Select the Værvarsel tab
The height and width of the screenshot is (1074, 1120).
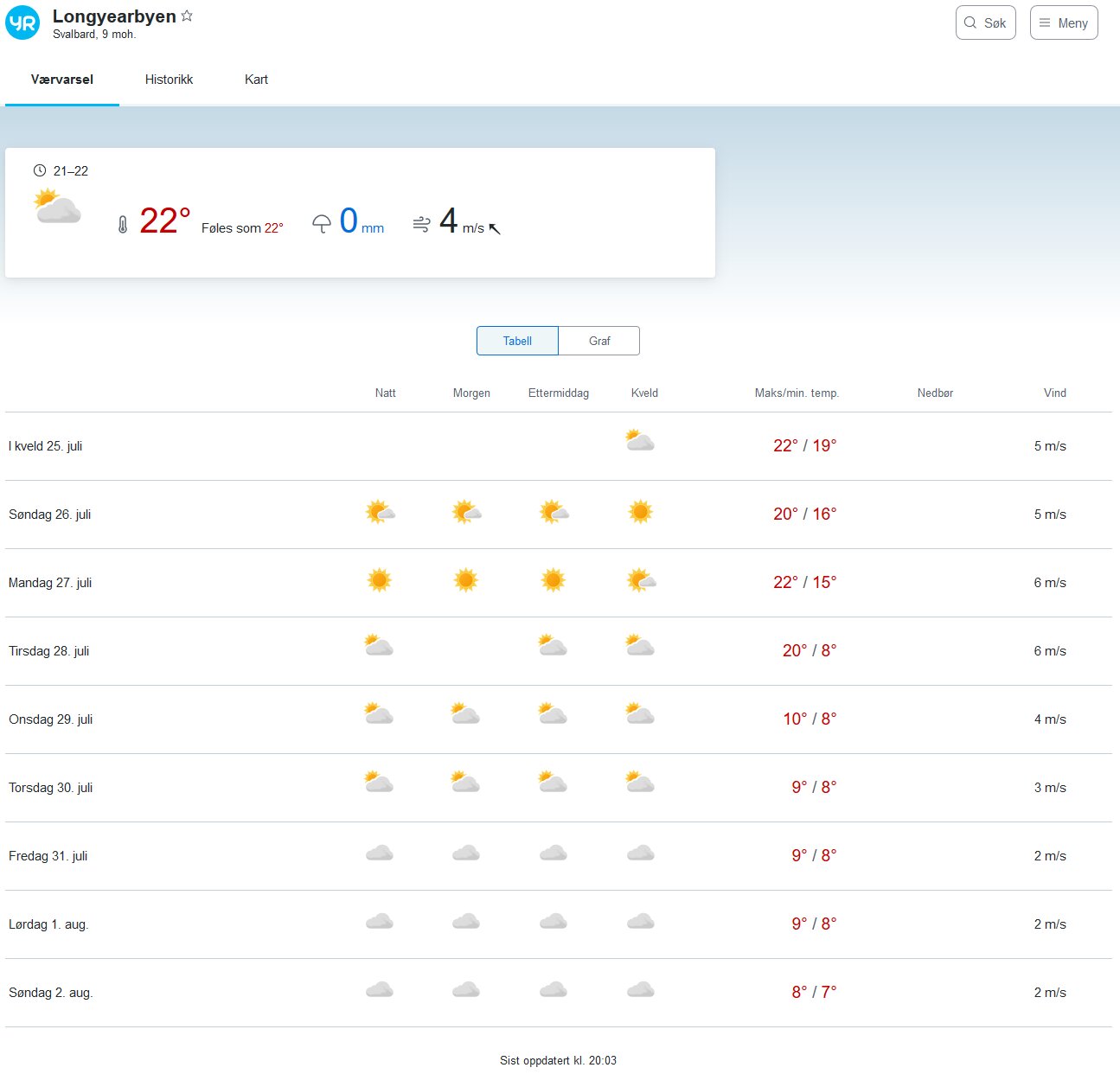62,80
